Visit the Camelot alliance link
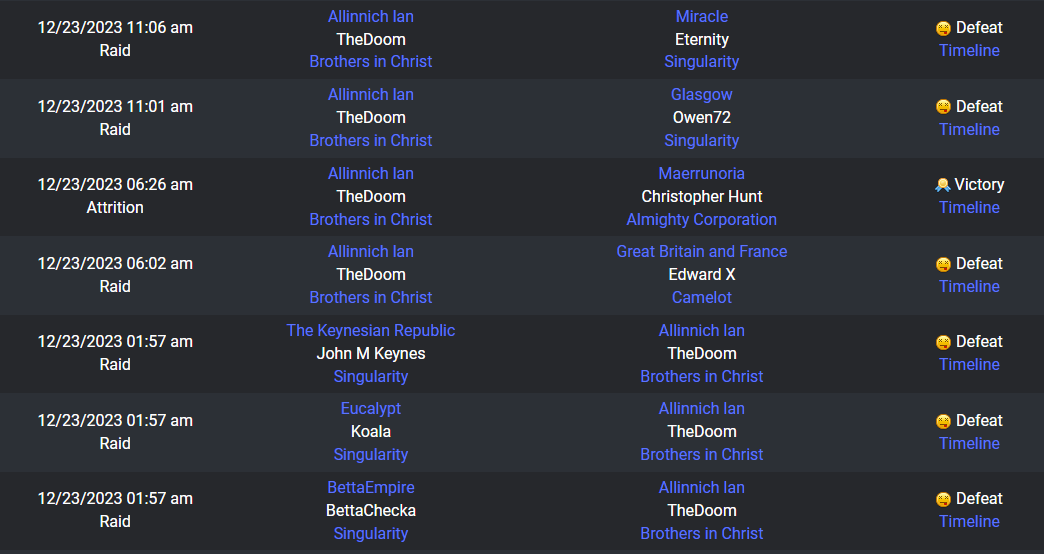Screen dimensions: 1044x554 point(702,298)
